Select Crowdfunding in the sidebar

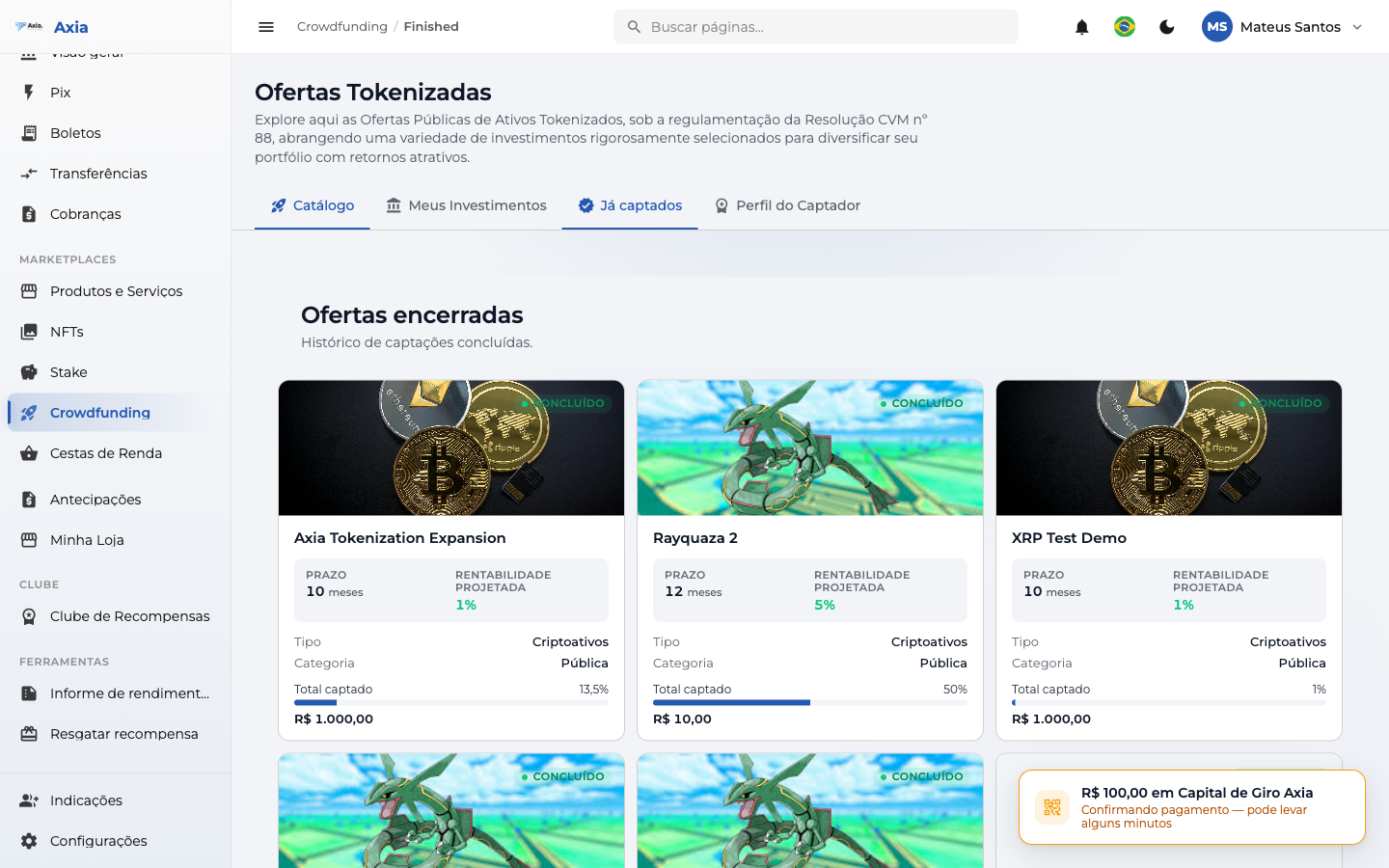(116, 413)
